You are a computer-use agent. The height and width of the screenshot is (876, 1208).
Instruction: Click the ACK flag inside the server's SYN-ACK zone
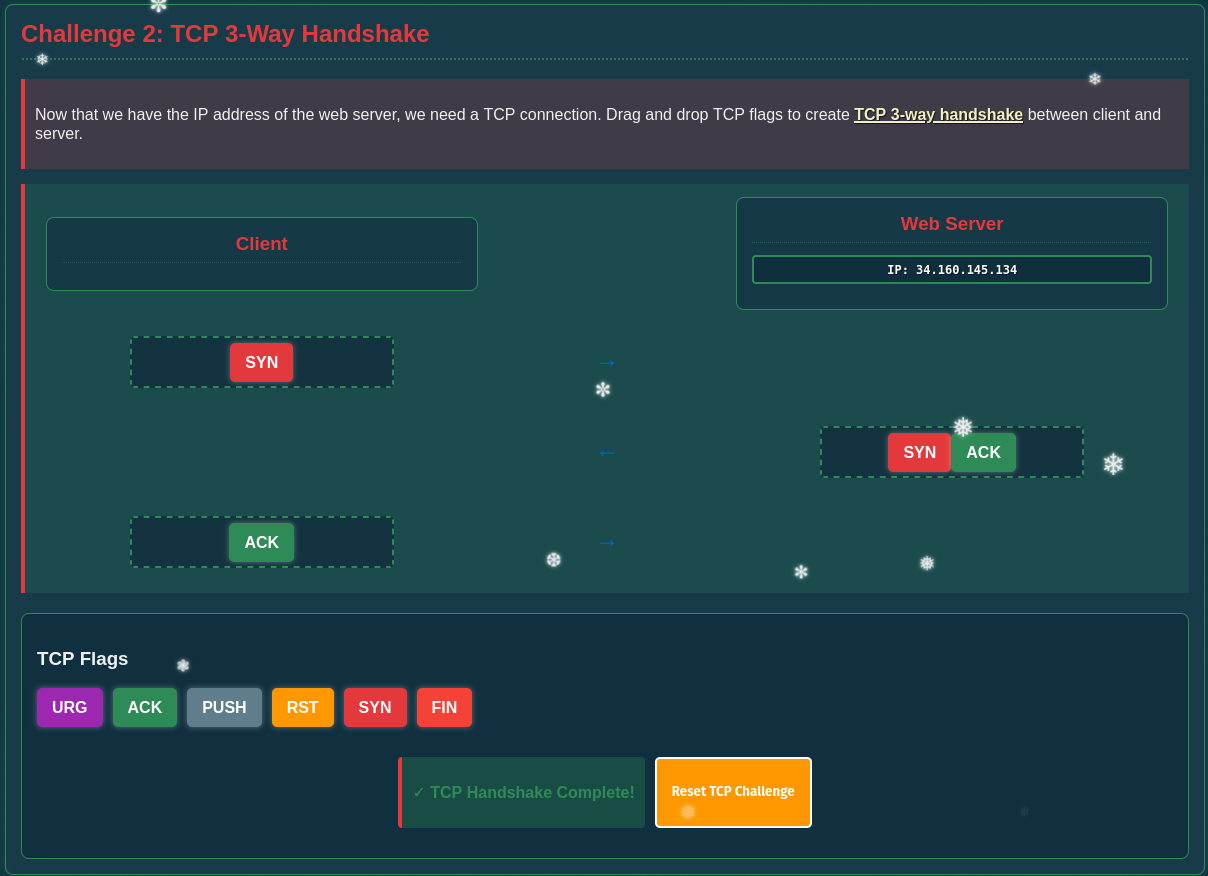coord(983,452)
